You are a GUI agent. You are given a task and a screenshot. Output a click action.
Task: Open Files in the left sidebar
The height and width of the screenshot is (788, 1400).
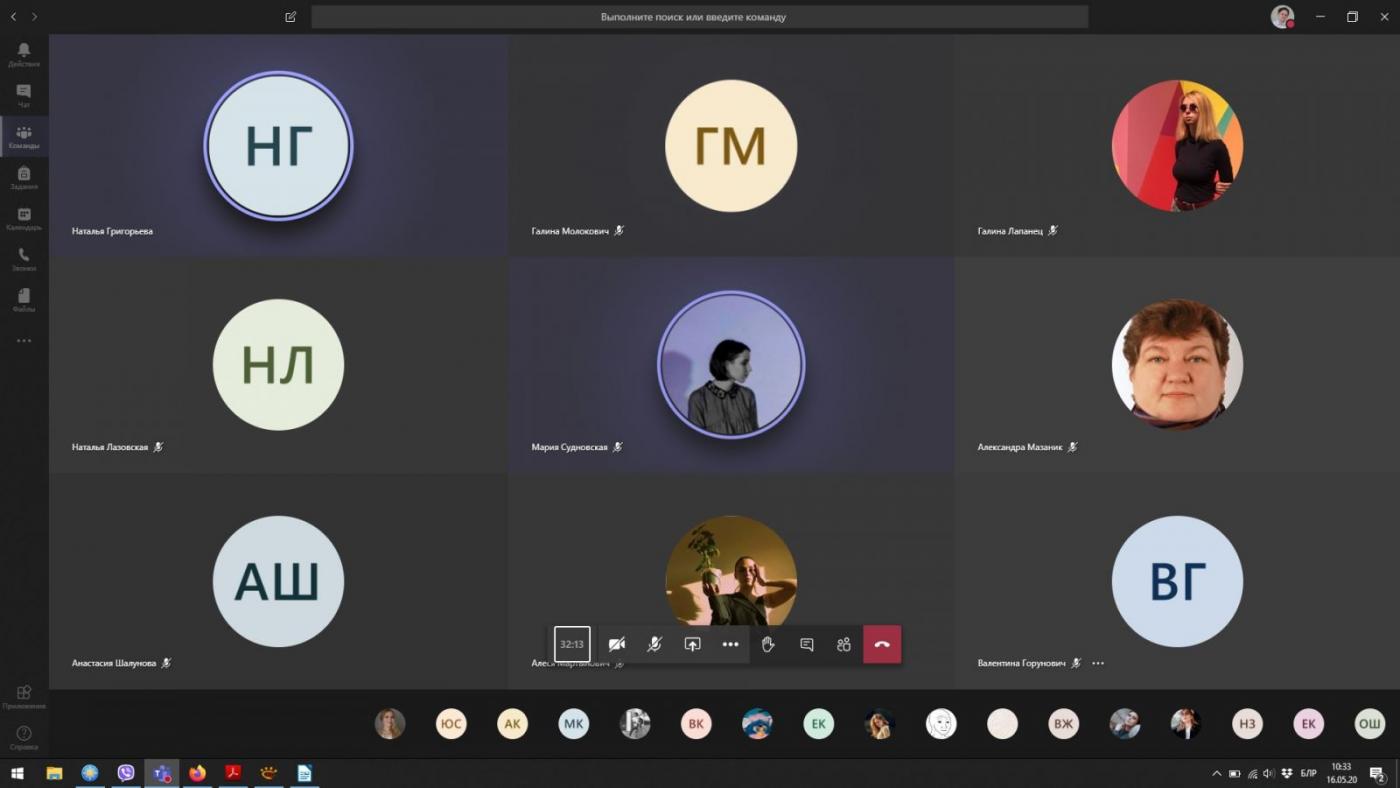[x=24, y=300]
